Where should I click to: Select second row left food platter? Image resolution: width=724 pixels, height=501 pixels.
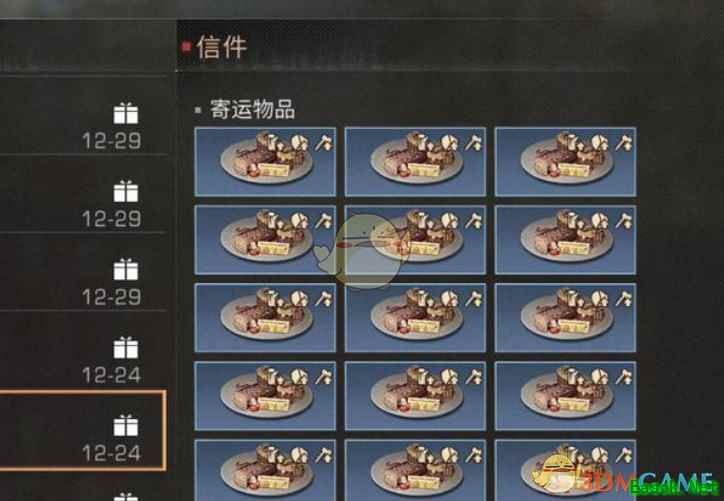[265, 240]
